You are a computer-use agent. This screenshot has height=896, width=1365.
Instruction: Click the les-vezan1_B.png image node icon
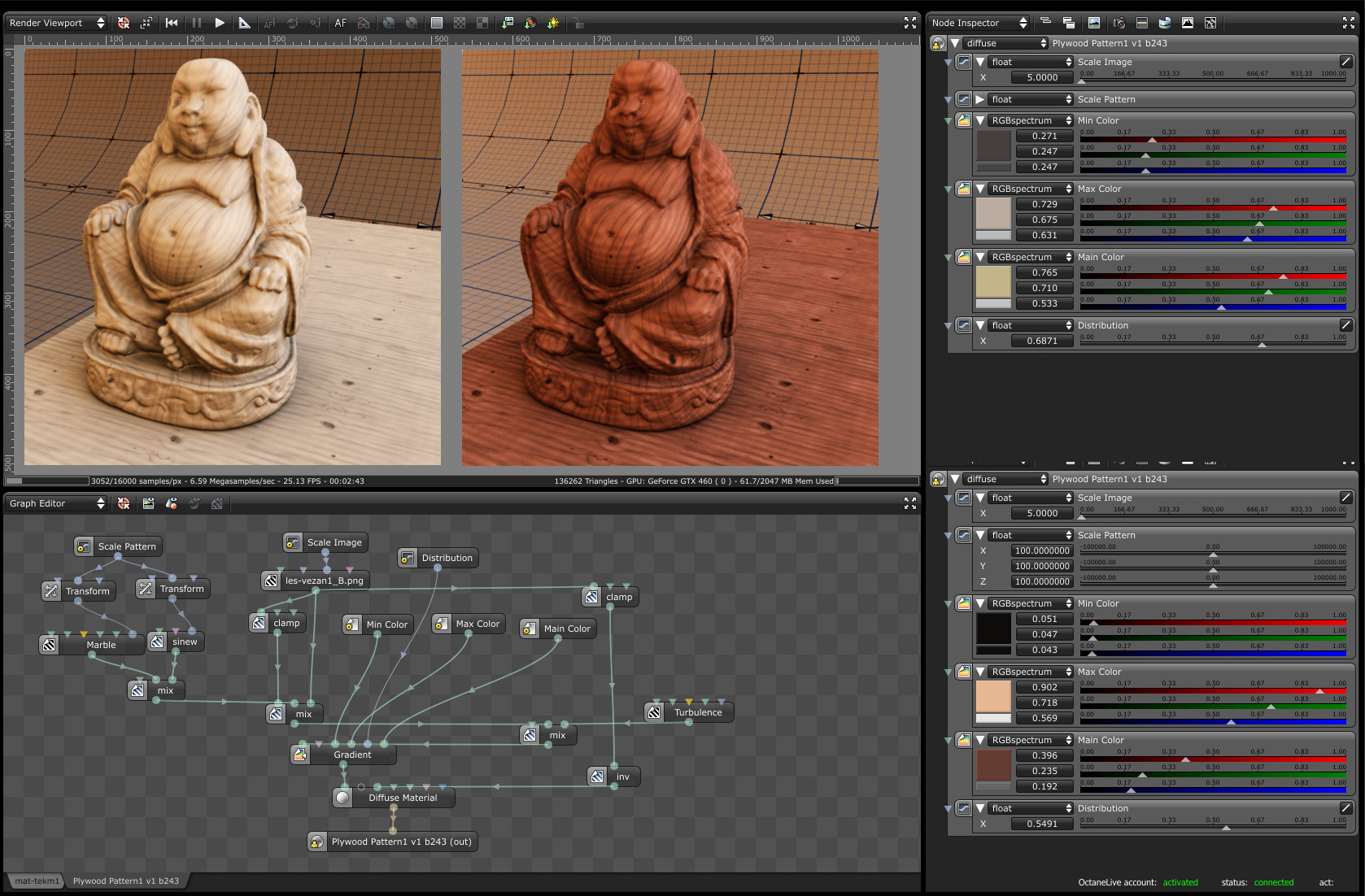click(x=270, y=581)
